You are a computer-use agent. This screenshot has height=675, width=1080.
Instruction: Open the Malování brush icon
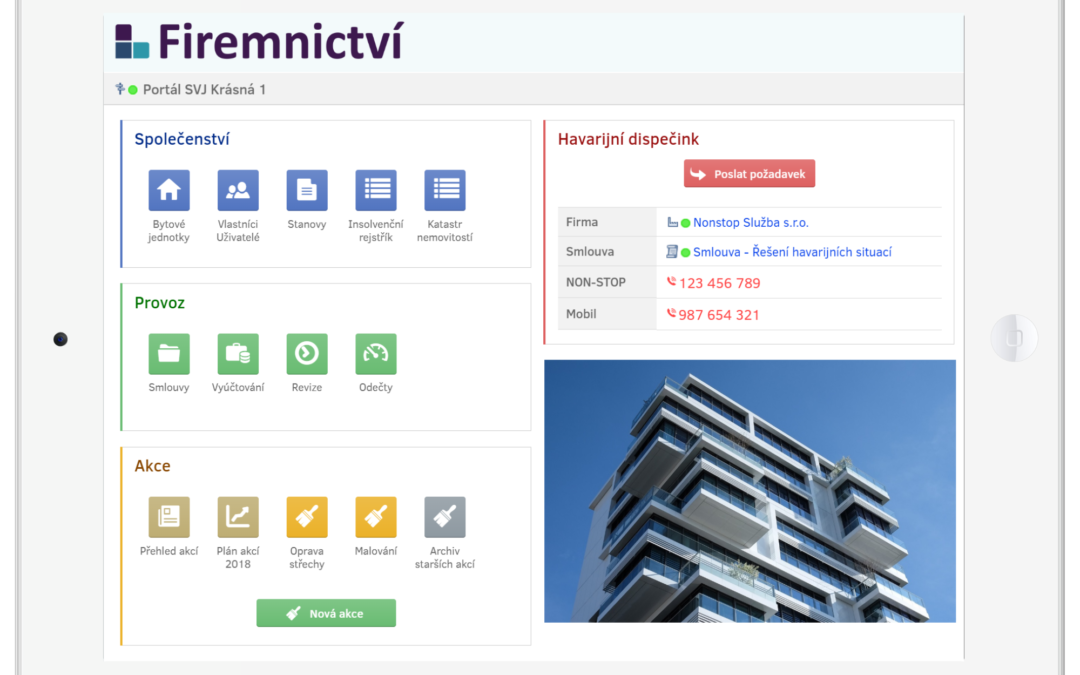[375, 517]
